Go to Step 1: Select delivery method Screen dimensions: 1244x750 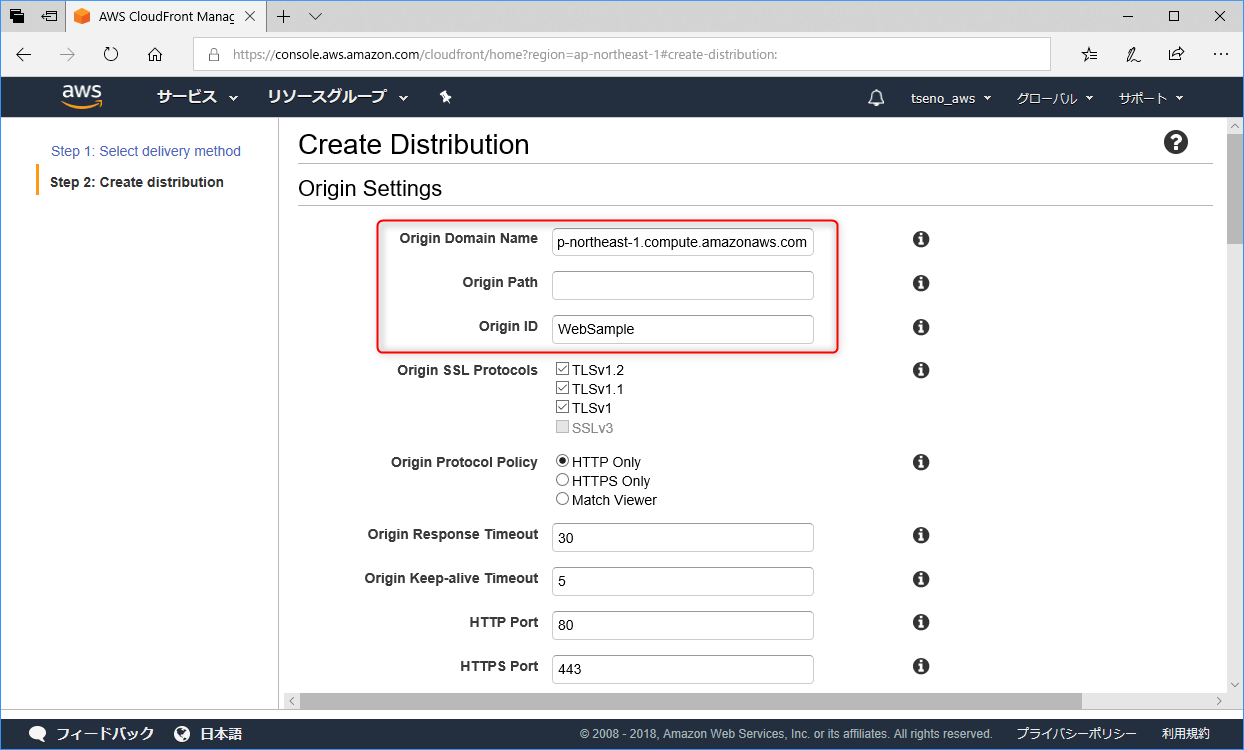146,151
